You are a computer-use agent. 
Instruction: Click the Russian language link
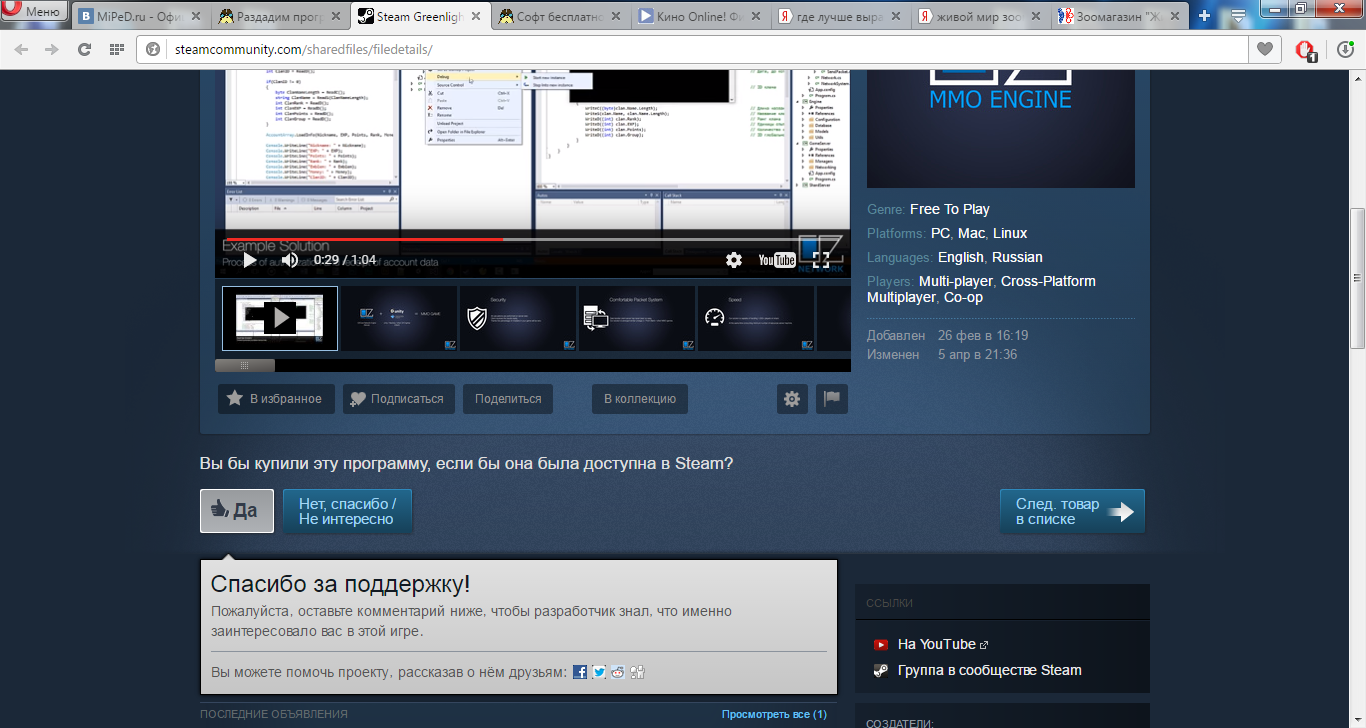coord(1017,257)
